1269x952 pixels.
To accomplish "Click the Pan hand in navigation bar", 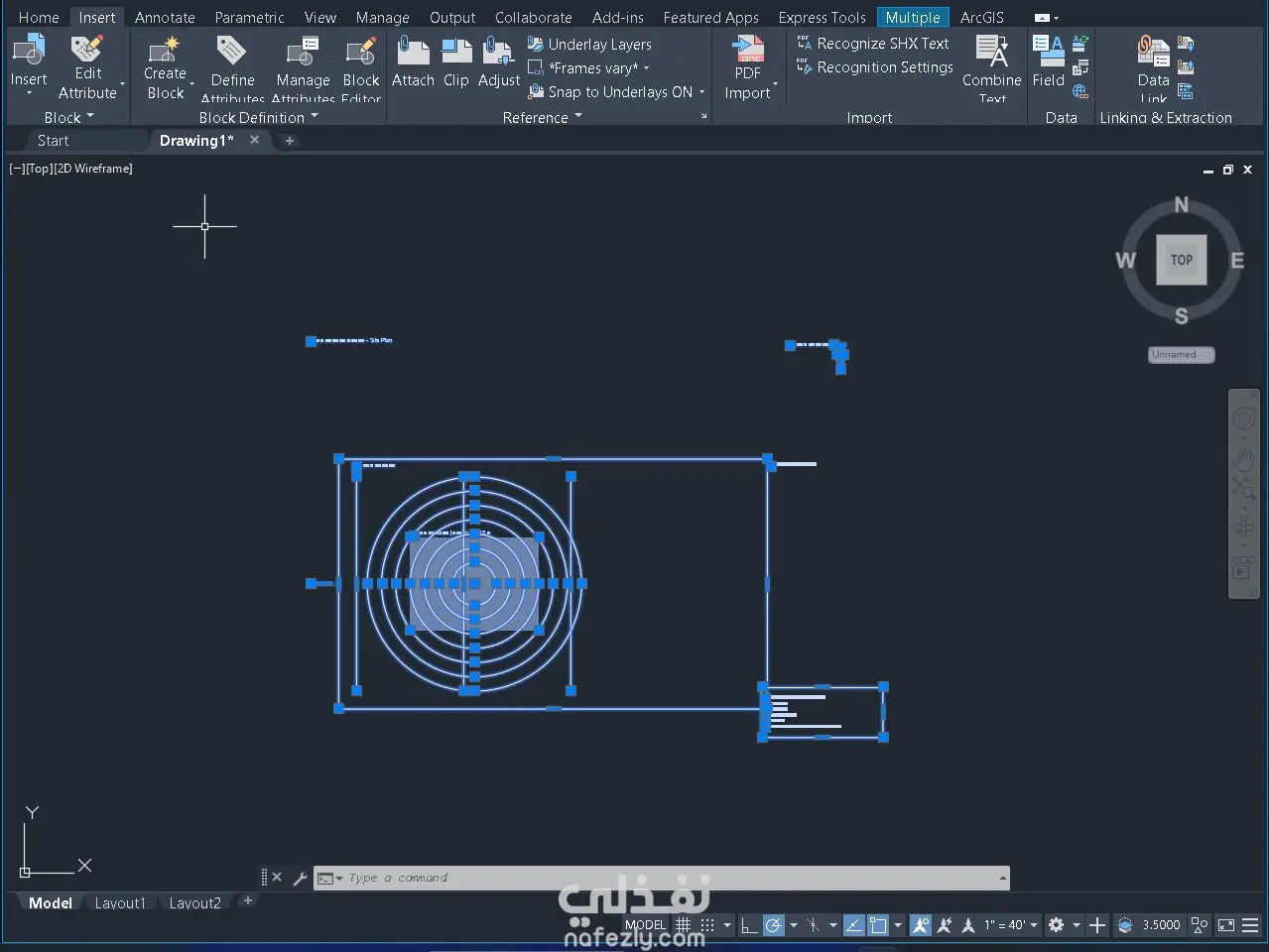I will [1243, 459].
